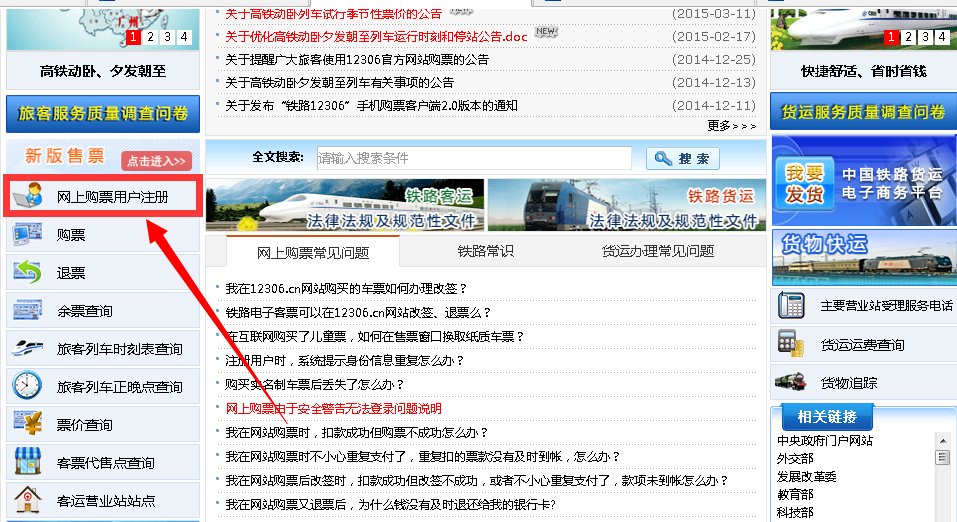The width and height of the screenshot is (957, 522).
Task: Open 我要发货 freight e-commerce banner
Action: pyautogui.click(x=864, y=181)
